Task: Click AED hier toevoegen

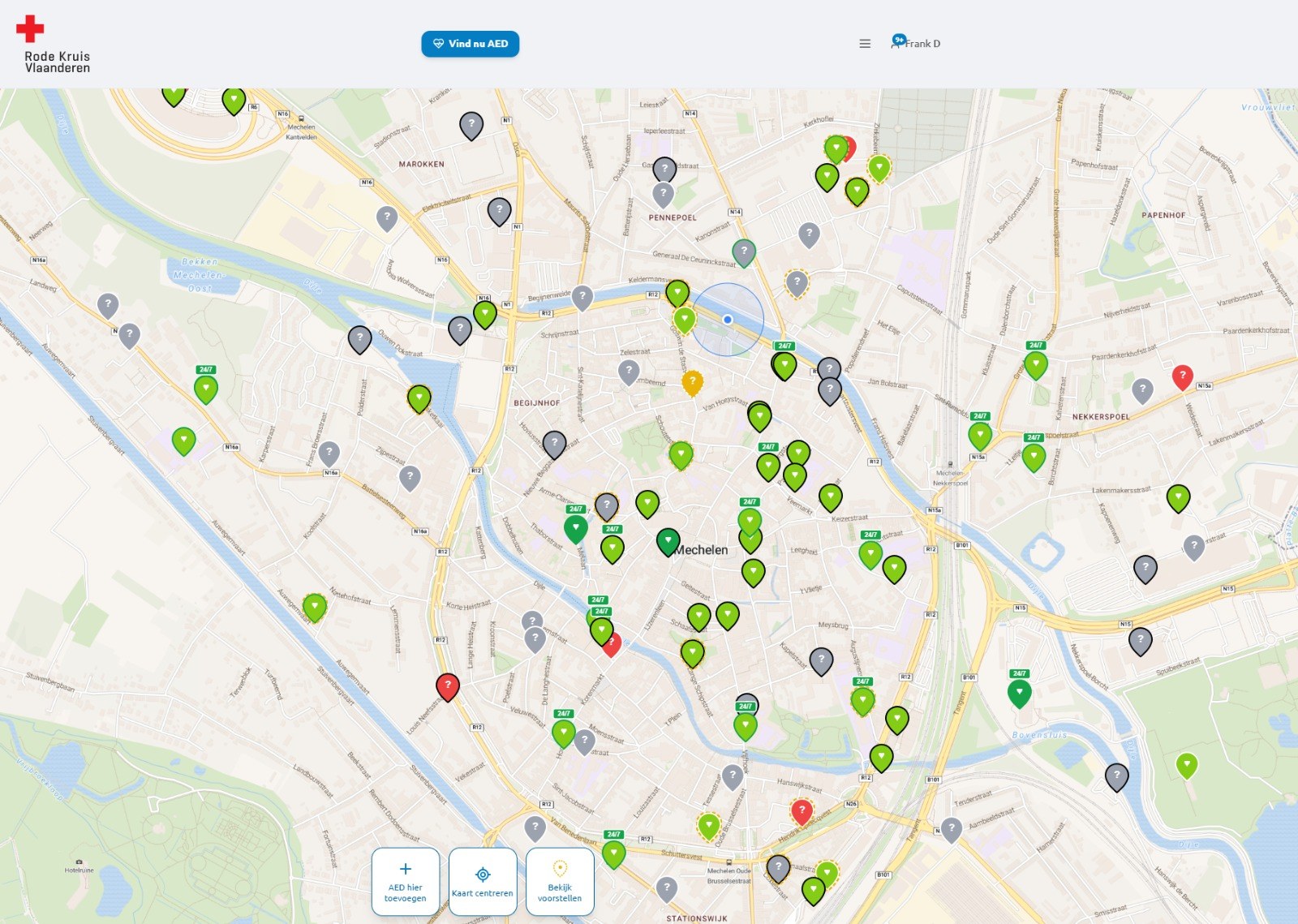Action: (x=406, y=881)
